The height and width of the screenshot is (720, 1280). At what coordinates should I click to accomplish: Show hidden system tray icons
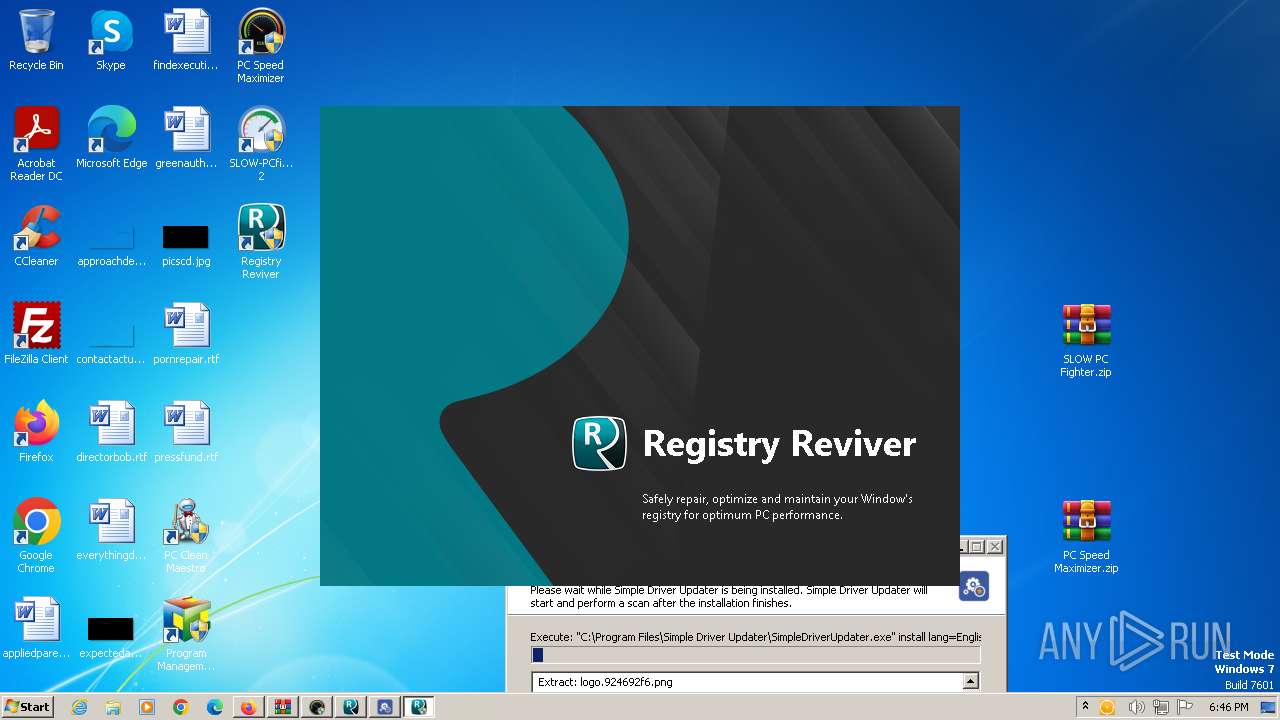click(1085, 707)
